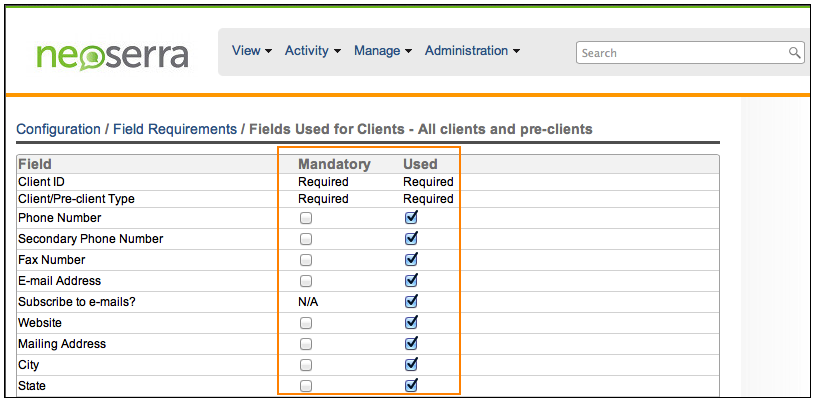Click the search magnifier icon
Image resolution: width=815 pixels, height=402 pixels.
click(x=795, y=53)
